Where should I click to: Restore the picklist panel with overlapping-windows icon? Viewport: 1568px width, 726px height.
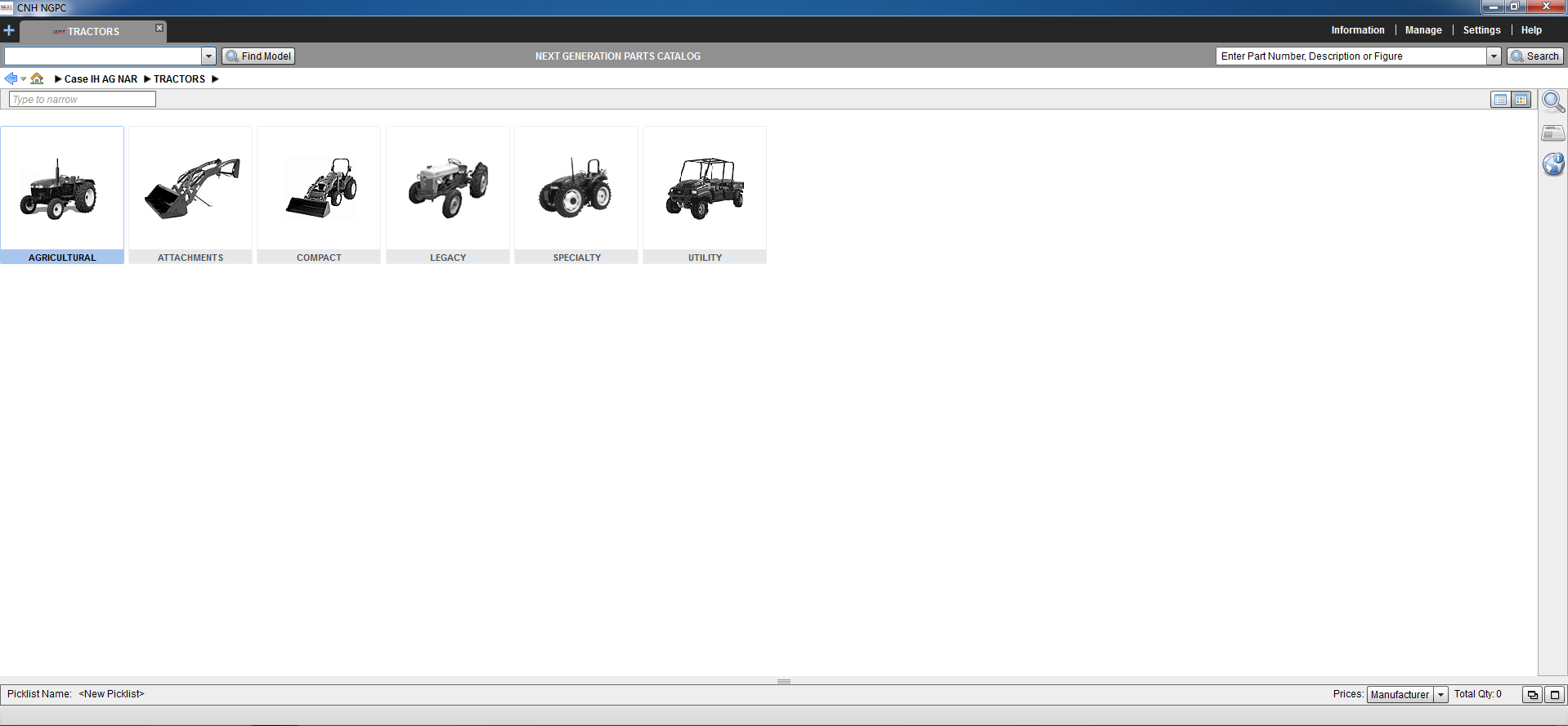[x=1532, y=695]
